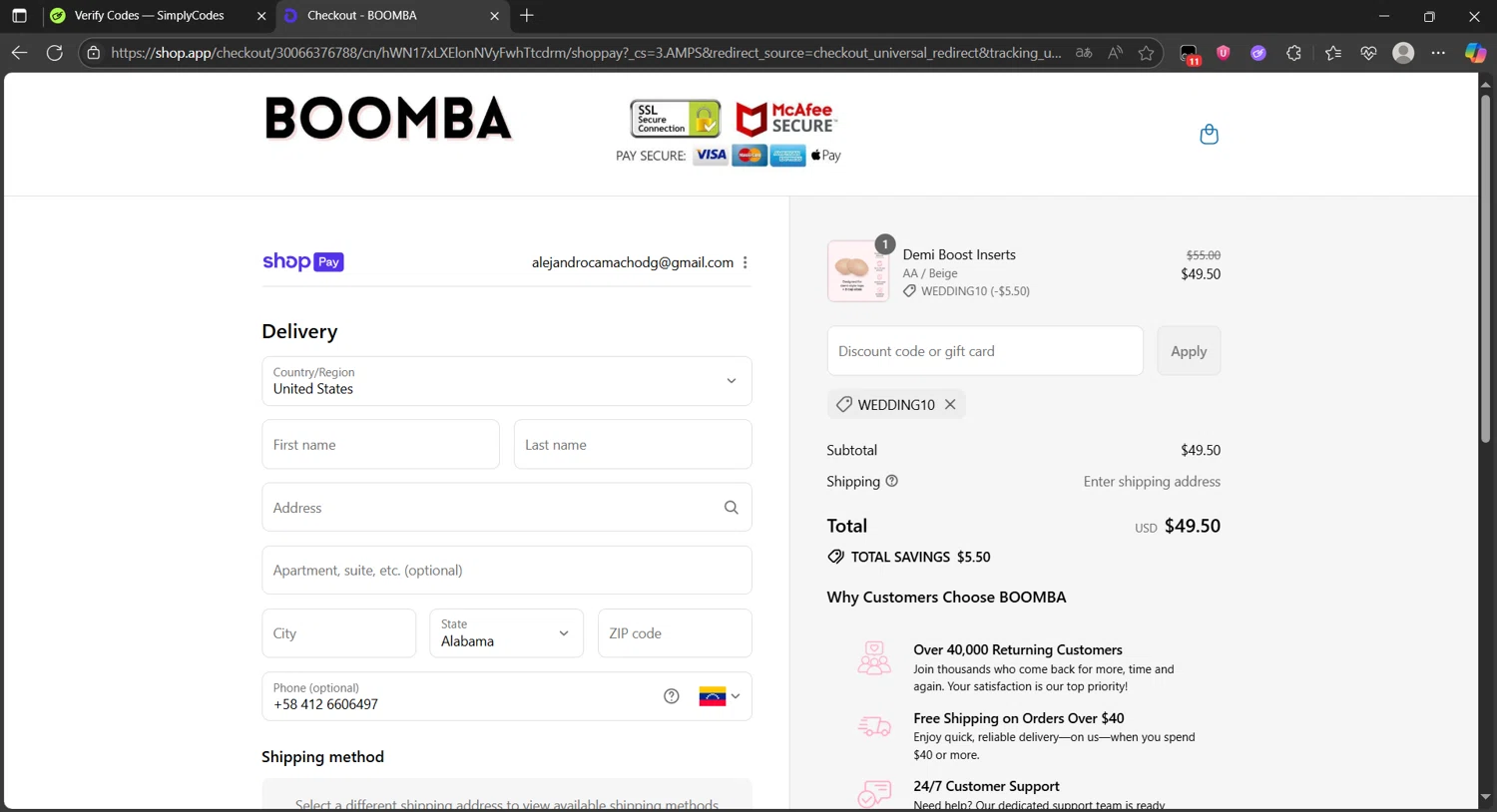The width and height of the screenshot is (1497, 812).
Task: Click the address search magnifier icon
Action: coord(732,508)
